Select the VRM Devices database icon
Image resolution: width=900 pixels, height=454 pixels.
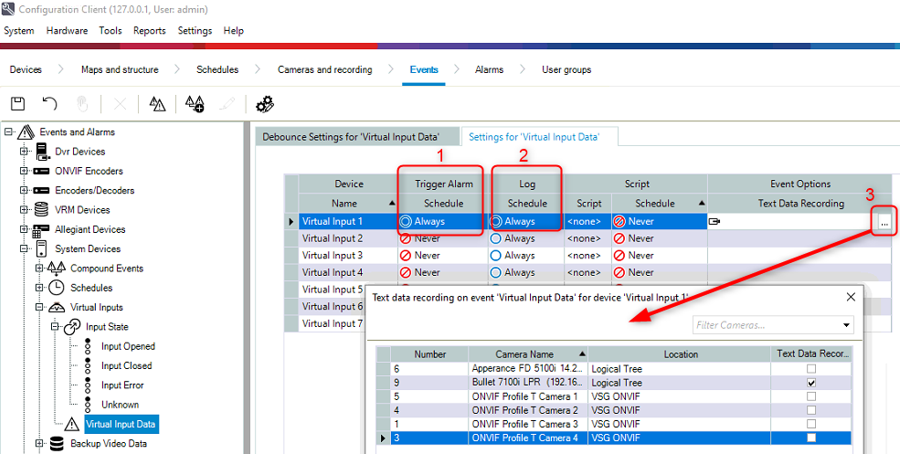43,210
